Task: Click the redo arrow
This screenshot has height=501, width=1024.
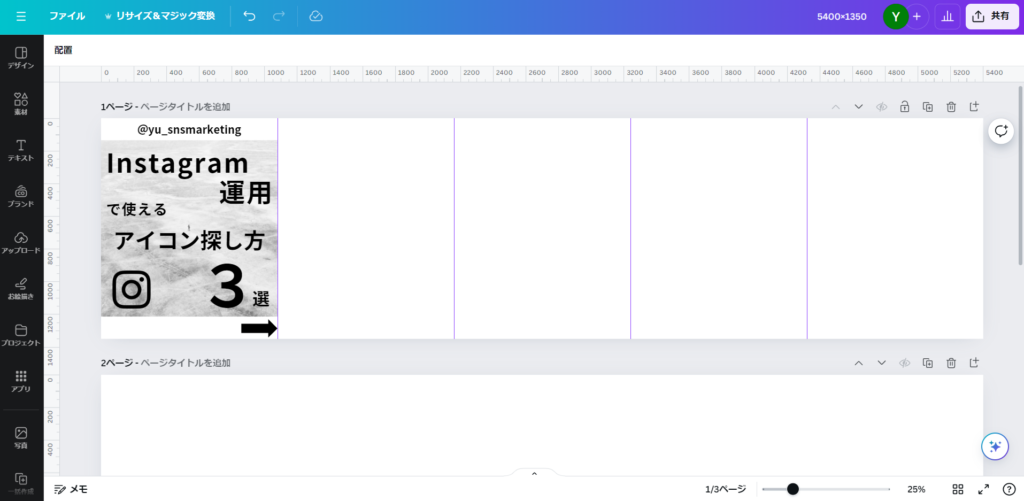Action: (x=279, y=16)
